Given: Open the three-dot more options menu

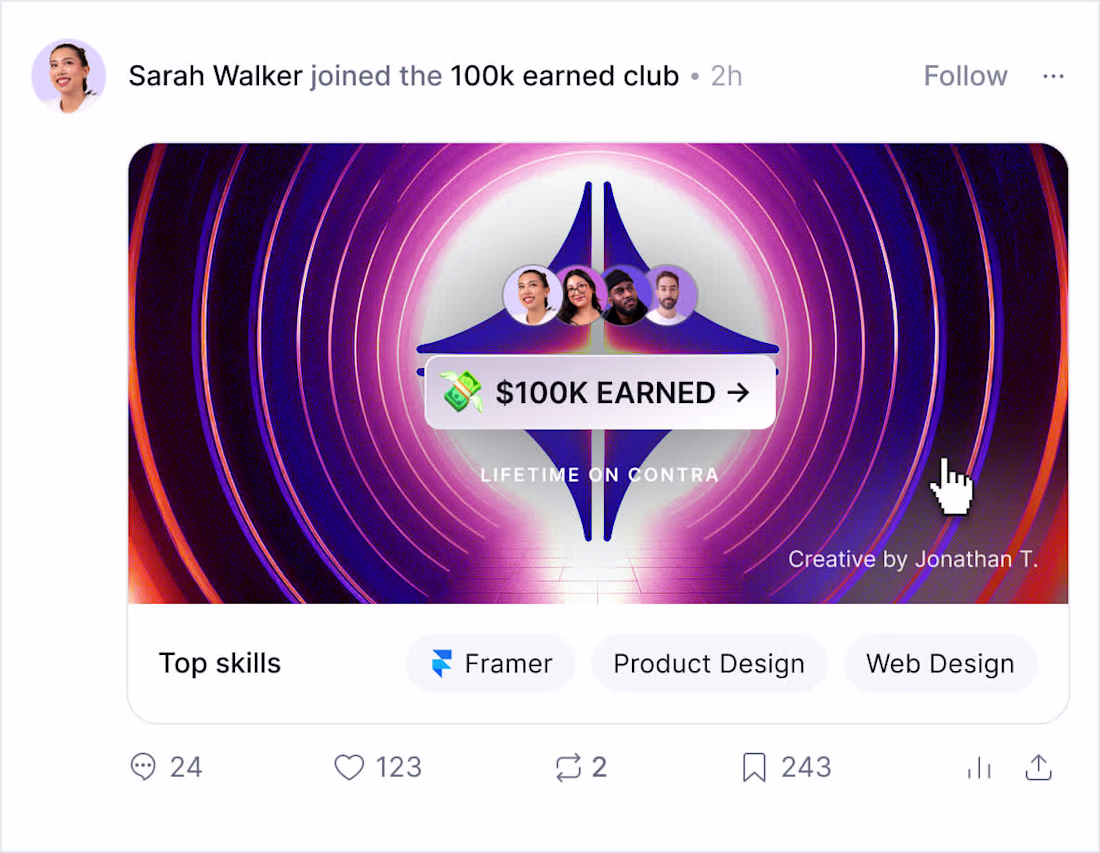Looking at the screenshot, I should click(1053, 76).
